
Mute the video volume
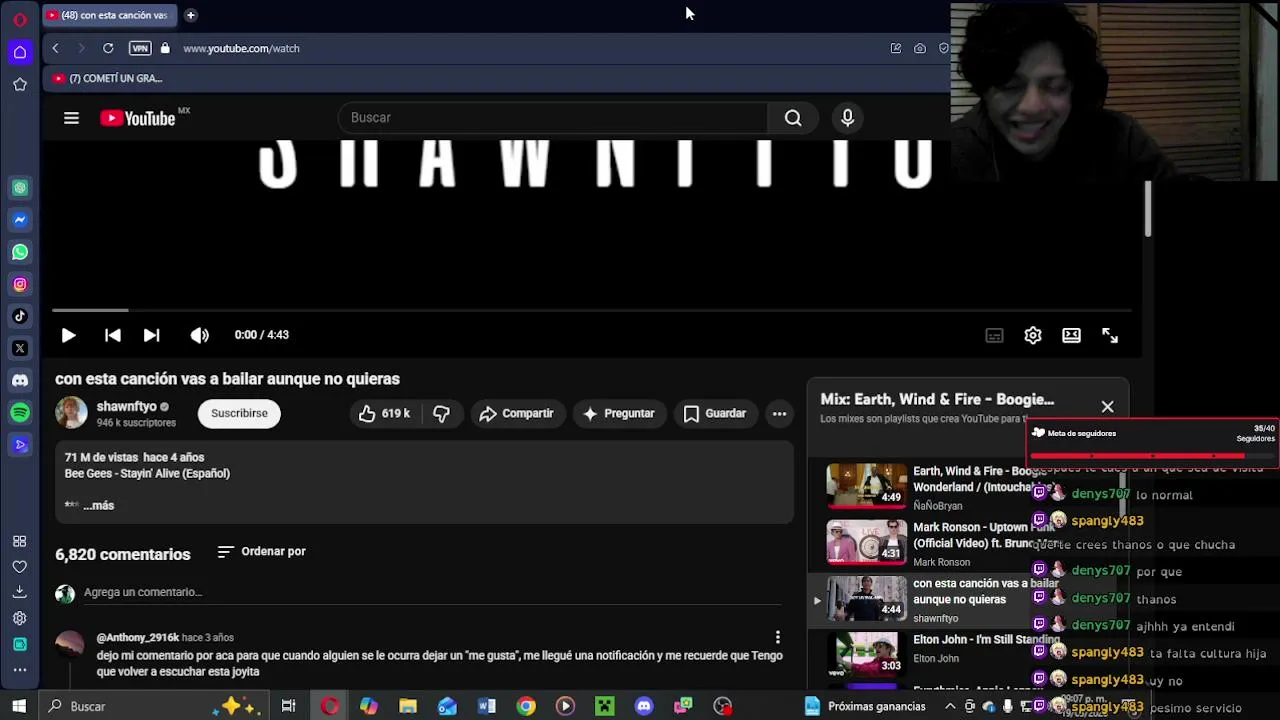click(200, 335)
